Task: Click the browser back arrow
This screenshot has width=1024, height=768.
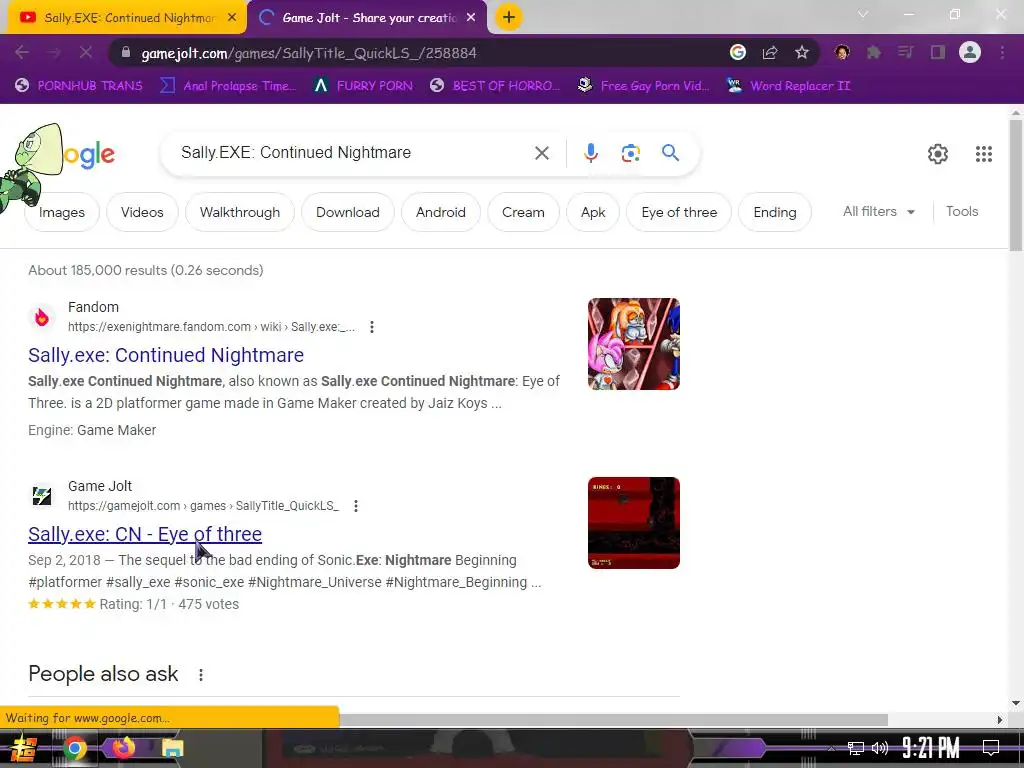Action: (x=22, y=53)
